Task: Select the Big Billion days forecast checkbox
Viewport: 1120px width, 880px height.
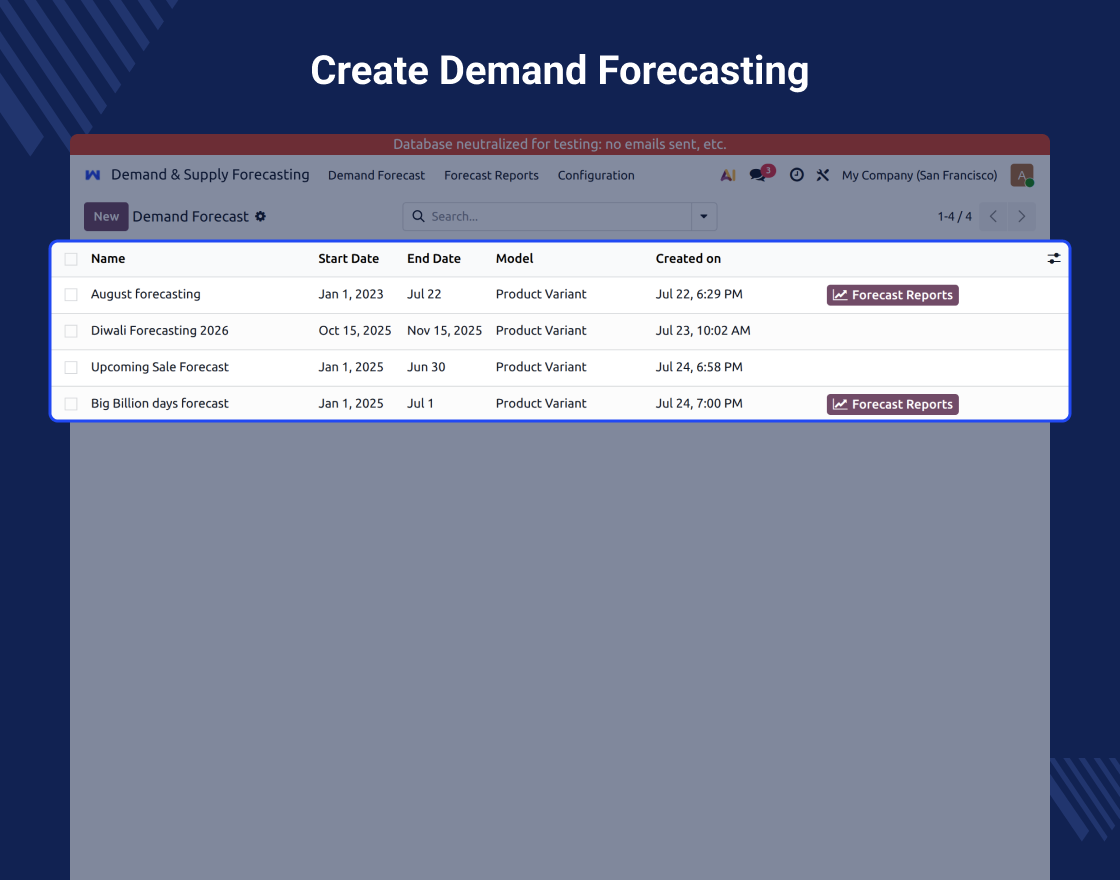Action: [x=71, y=404]
